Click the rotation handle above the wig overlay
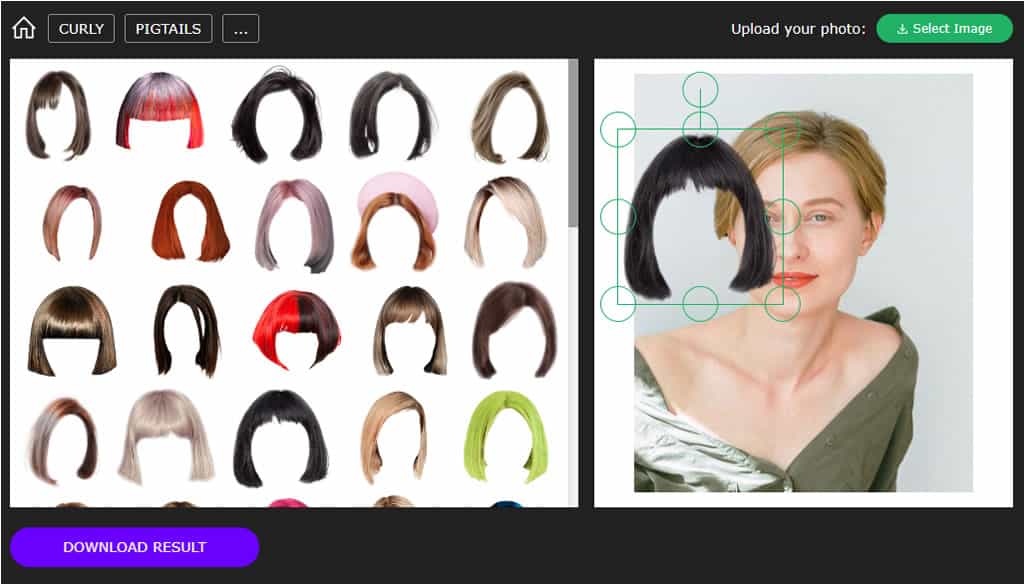Screen dimensions: 1024x584 (x=700, y=89)
